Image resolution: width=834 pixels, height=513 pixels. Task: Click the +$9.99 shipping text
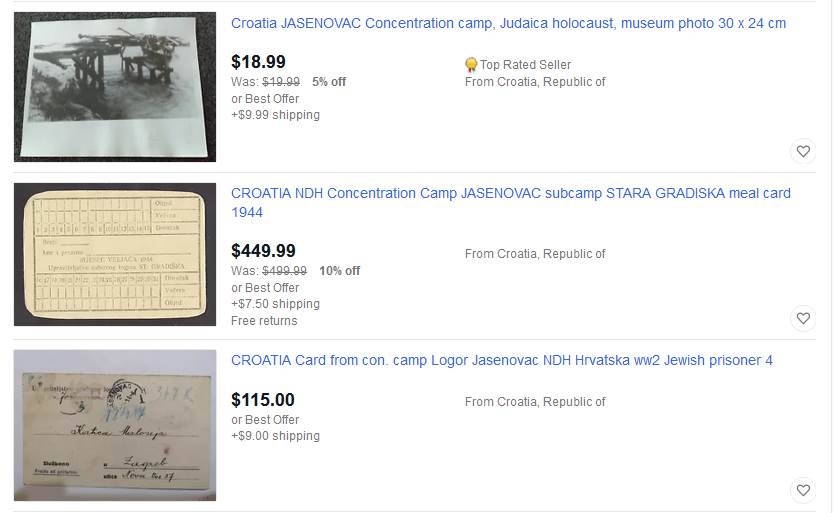point(275,115)
